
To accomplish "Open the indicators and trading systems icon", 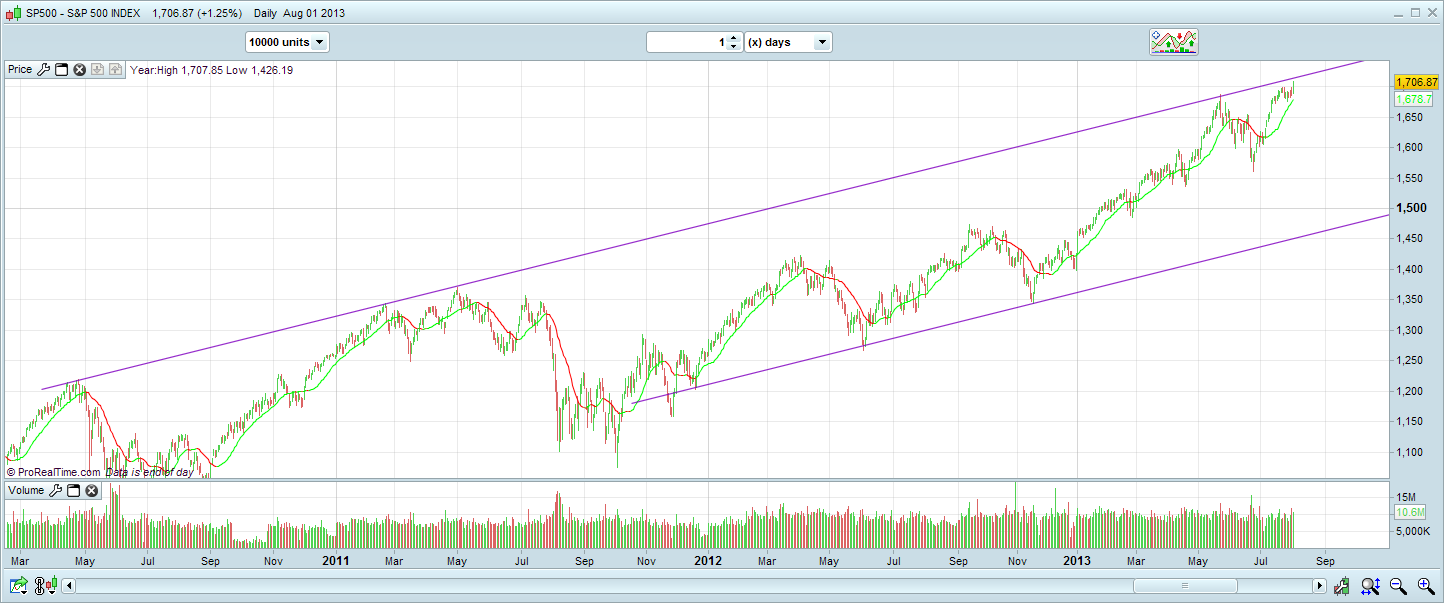I will point(1173,42).
